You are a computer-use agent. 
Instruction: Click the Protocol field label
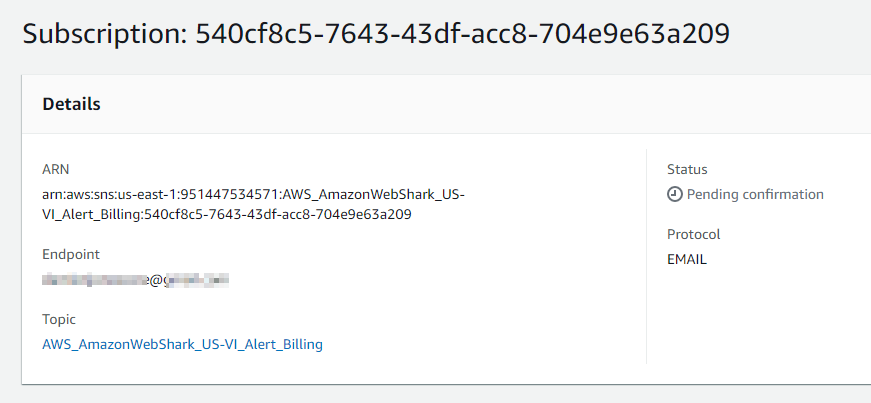pyautogui.click(x=693, y=234)
